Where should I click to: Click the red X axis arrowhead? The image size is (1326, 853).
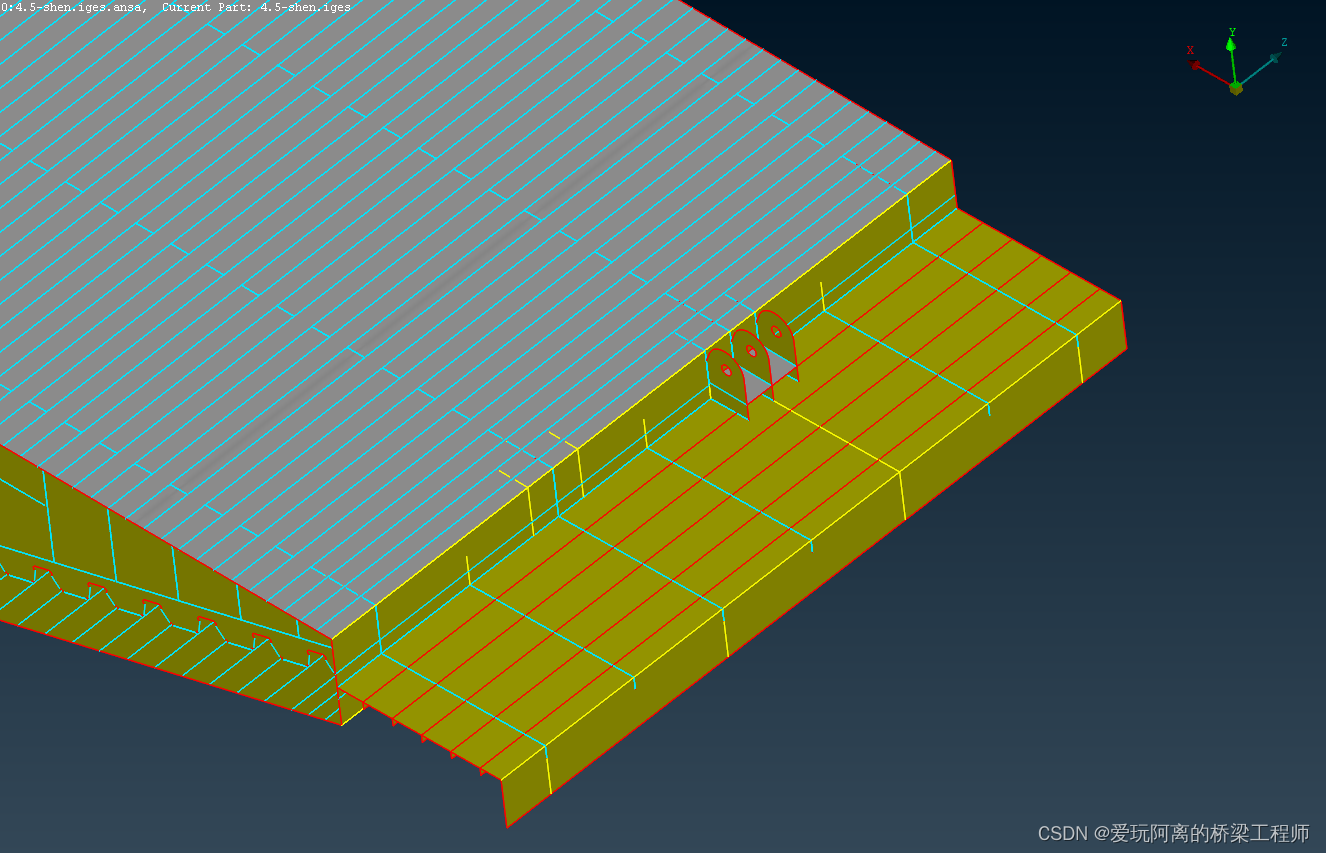tap(1196, 66)
